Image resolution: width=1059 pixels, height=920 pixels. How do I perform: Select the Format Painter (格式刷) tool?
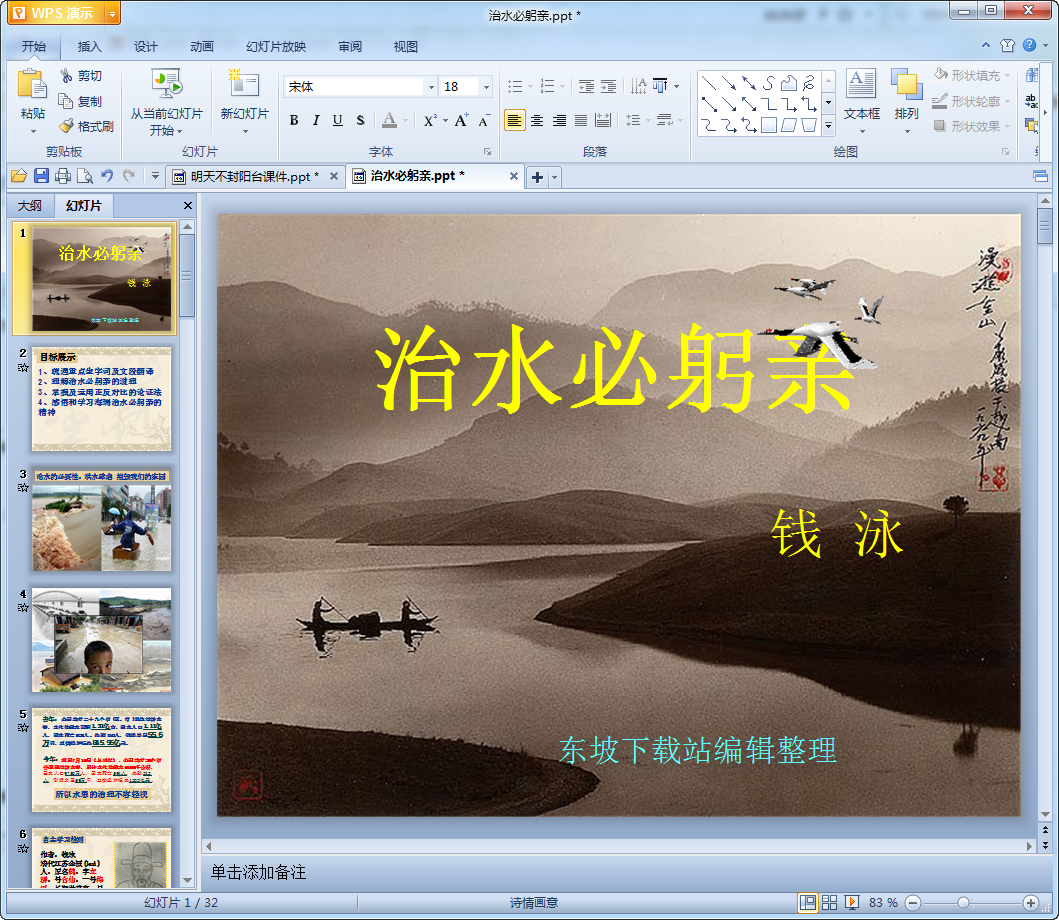click(x=86, y=126)
